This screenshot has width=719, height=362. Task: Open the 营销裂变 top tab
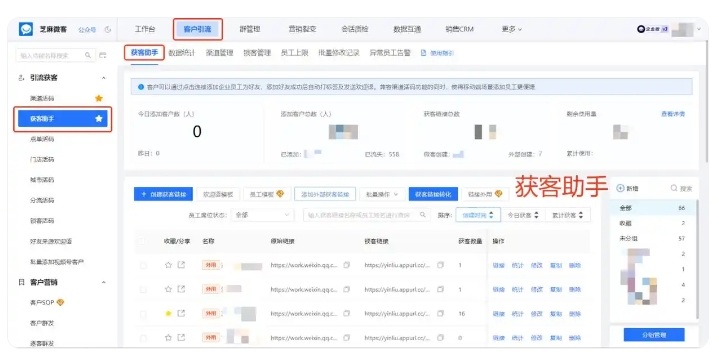click(x=302, y=29)
